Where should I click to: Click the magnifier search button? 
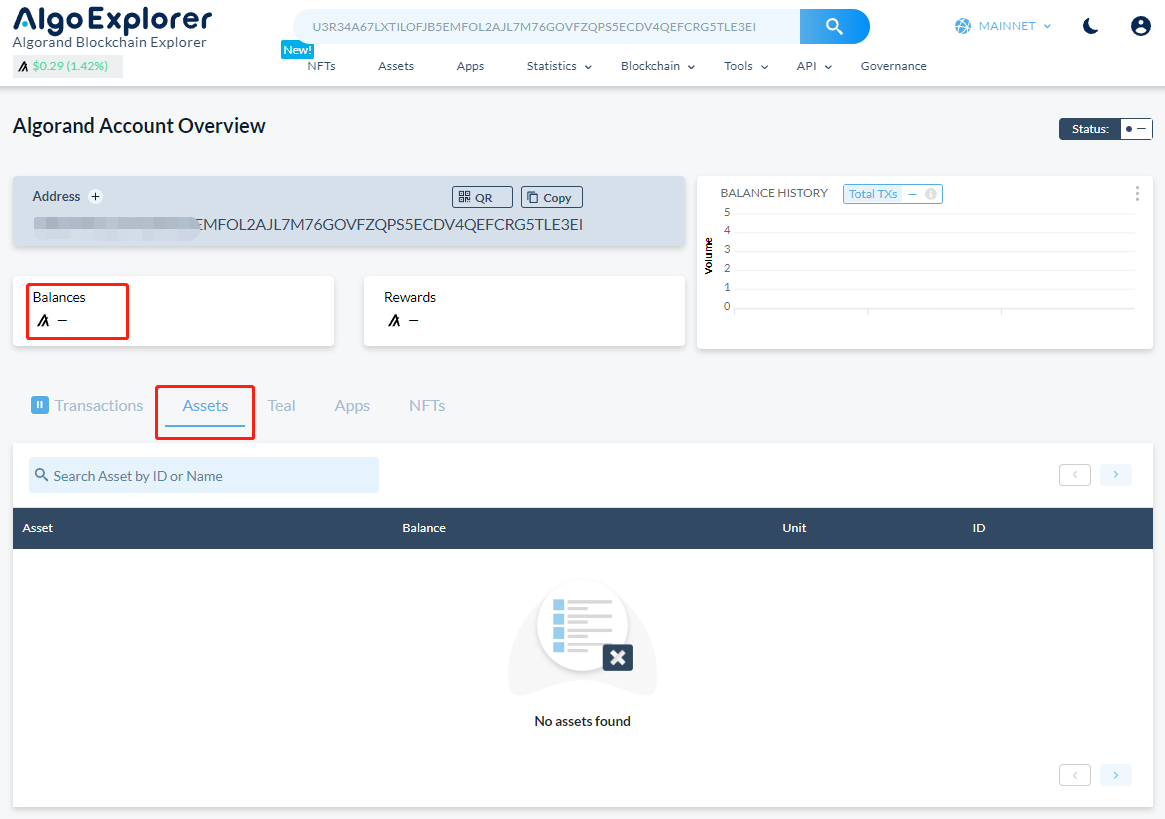[834, 26]
